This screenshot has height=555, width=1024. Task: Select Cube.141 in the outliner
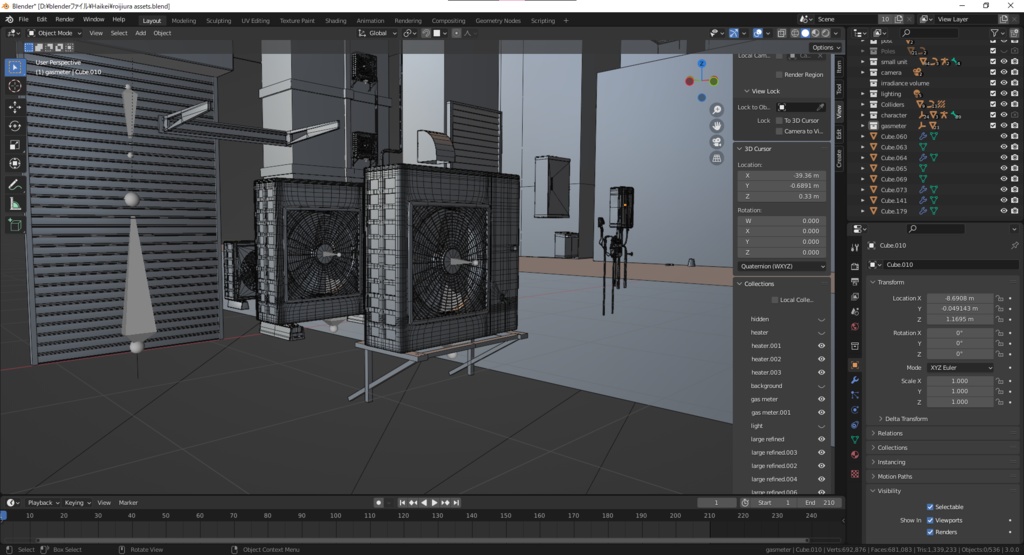pyautogui.click(x=893, y=200)
